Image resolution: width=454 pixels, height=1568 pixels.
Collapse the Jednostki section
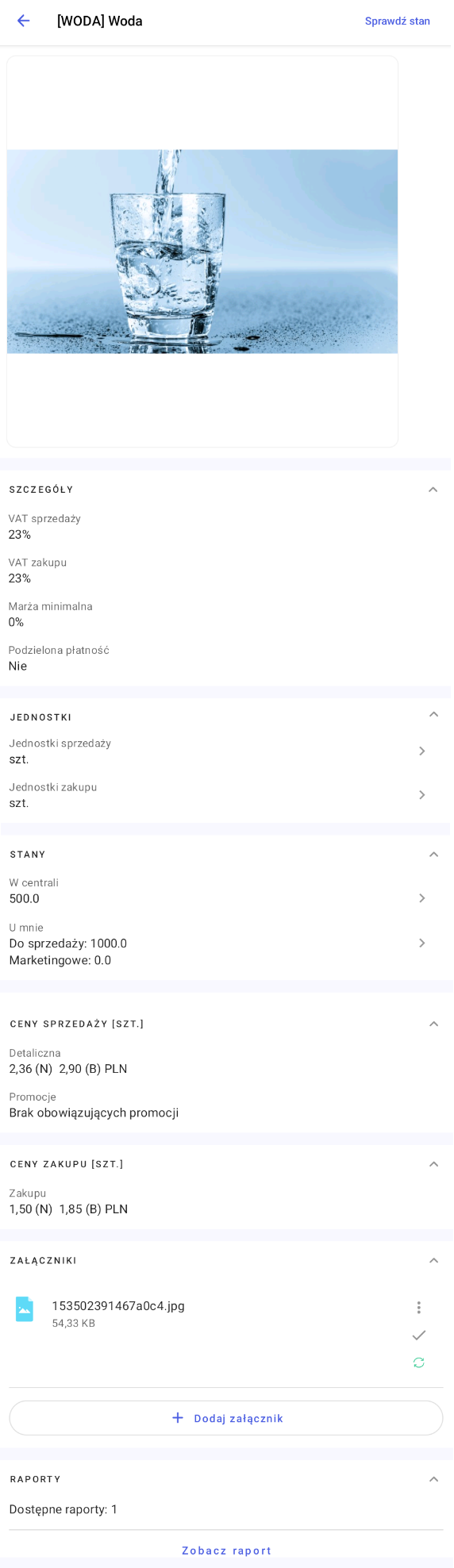(434, 715)
